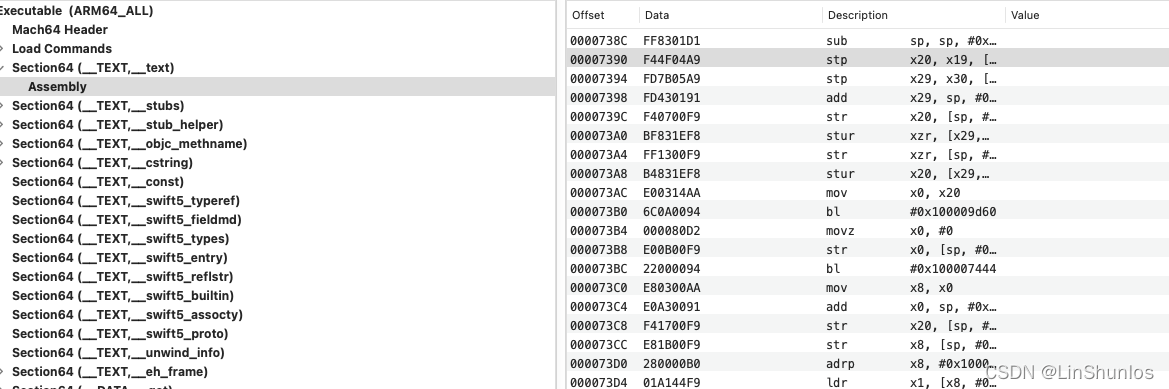Click data bytes FF1300F9
Viewport: 1169px width, 389px height.
672,154
